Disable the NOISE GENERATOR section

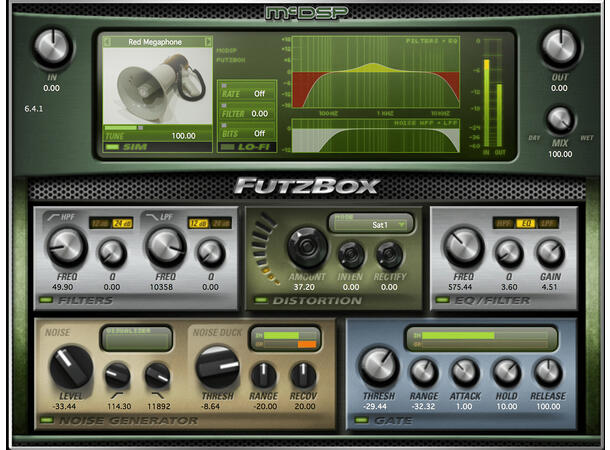[47, 420]
